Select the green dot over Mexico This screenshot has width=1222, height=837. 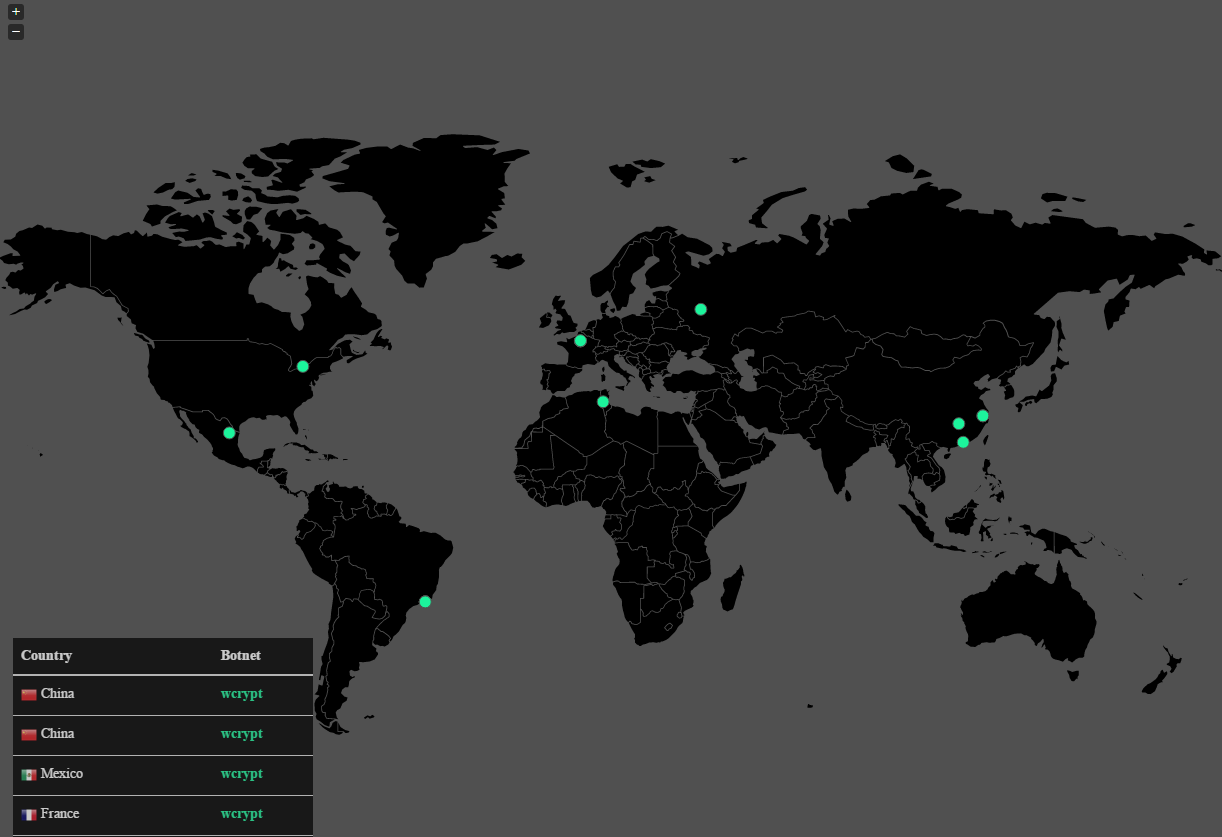coord(229,433)
